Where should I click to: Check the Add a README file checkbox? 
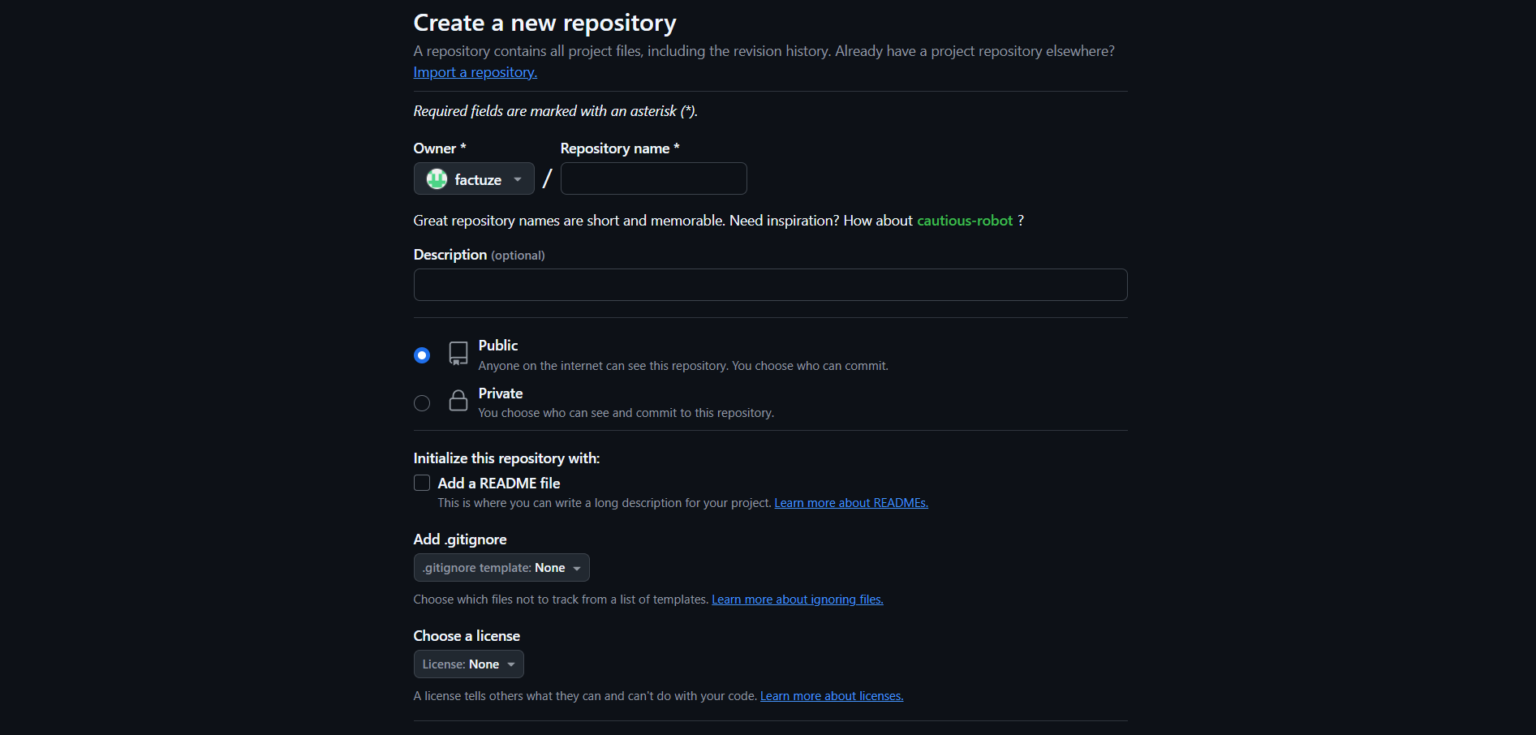(421, 482)
